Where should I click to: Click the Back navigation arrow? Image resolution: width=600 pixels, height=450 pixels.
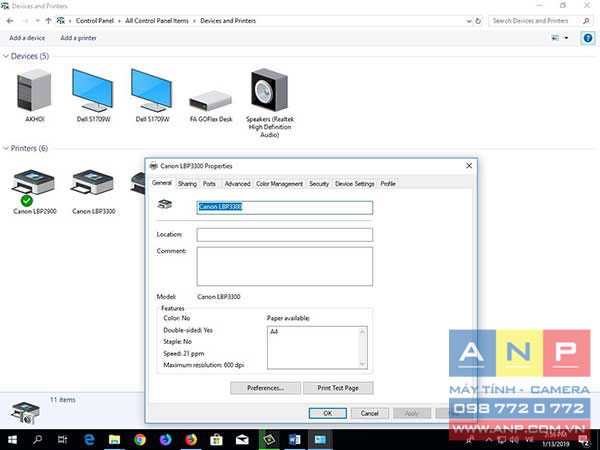click(x=10, y=21)
